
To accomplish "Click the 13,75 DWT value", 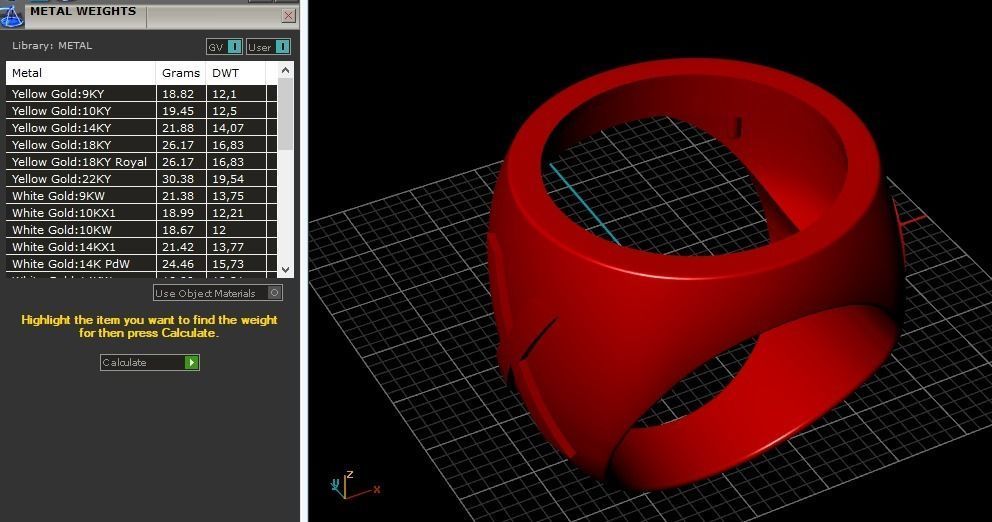I will pos(228,196).
